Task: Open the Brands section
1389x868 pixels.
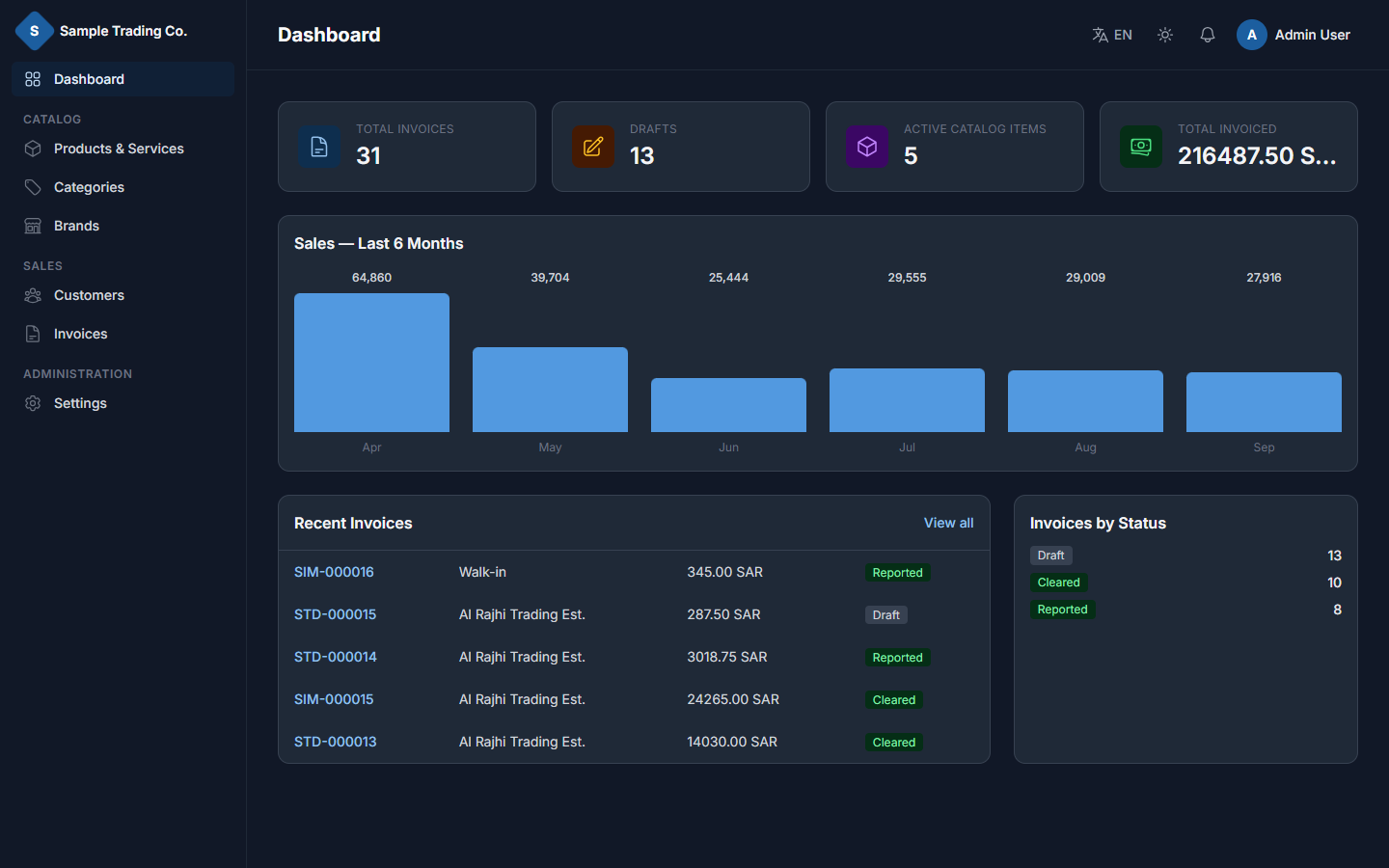Action: (x=123, y=226)
